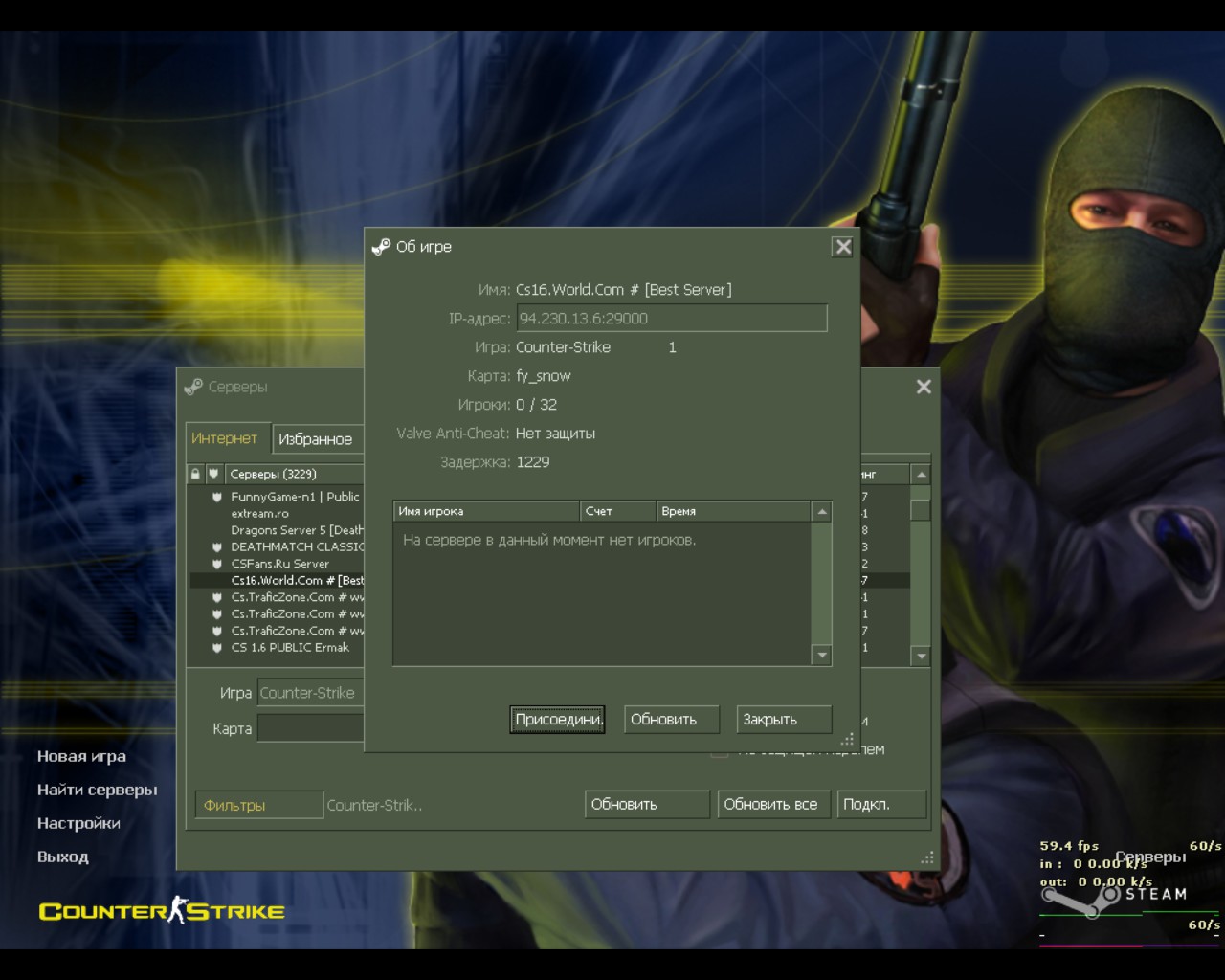Click the server list scroll down arrow
This screenshot has height=980, width=1225.
[x=921, y=656]
